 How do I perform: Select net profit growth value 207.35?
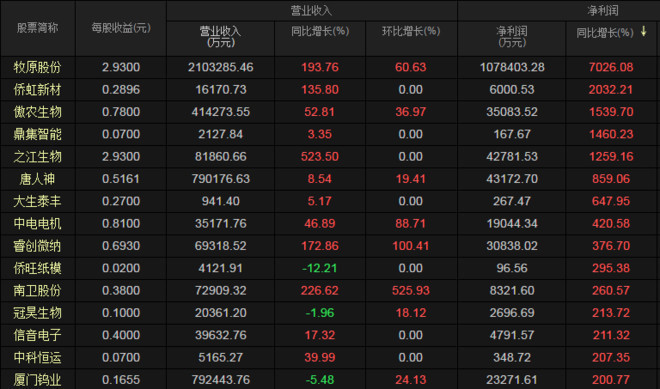[611, 357]
